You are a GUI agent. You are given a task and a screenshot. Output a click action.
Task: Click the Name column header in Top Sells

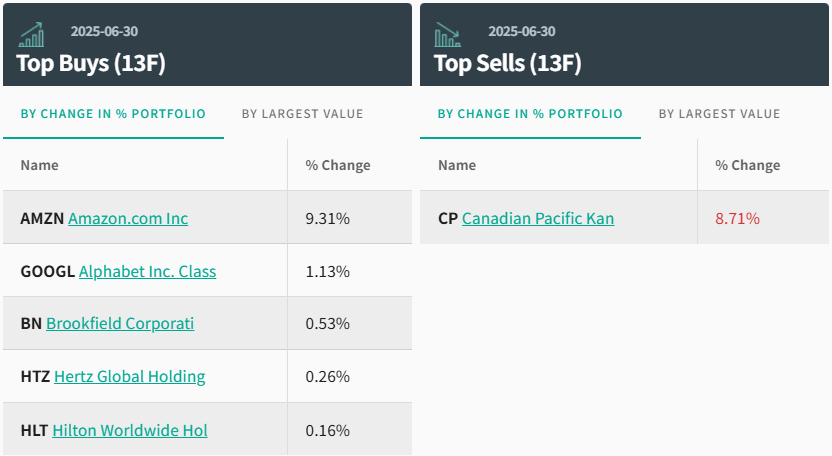click(x=457, y=165)
